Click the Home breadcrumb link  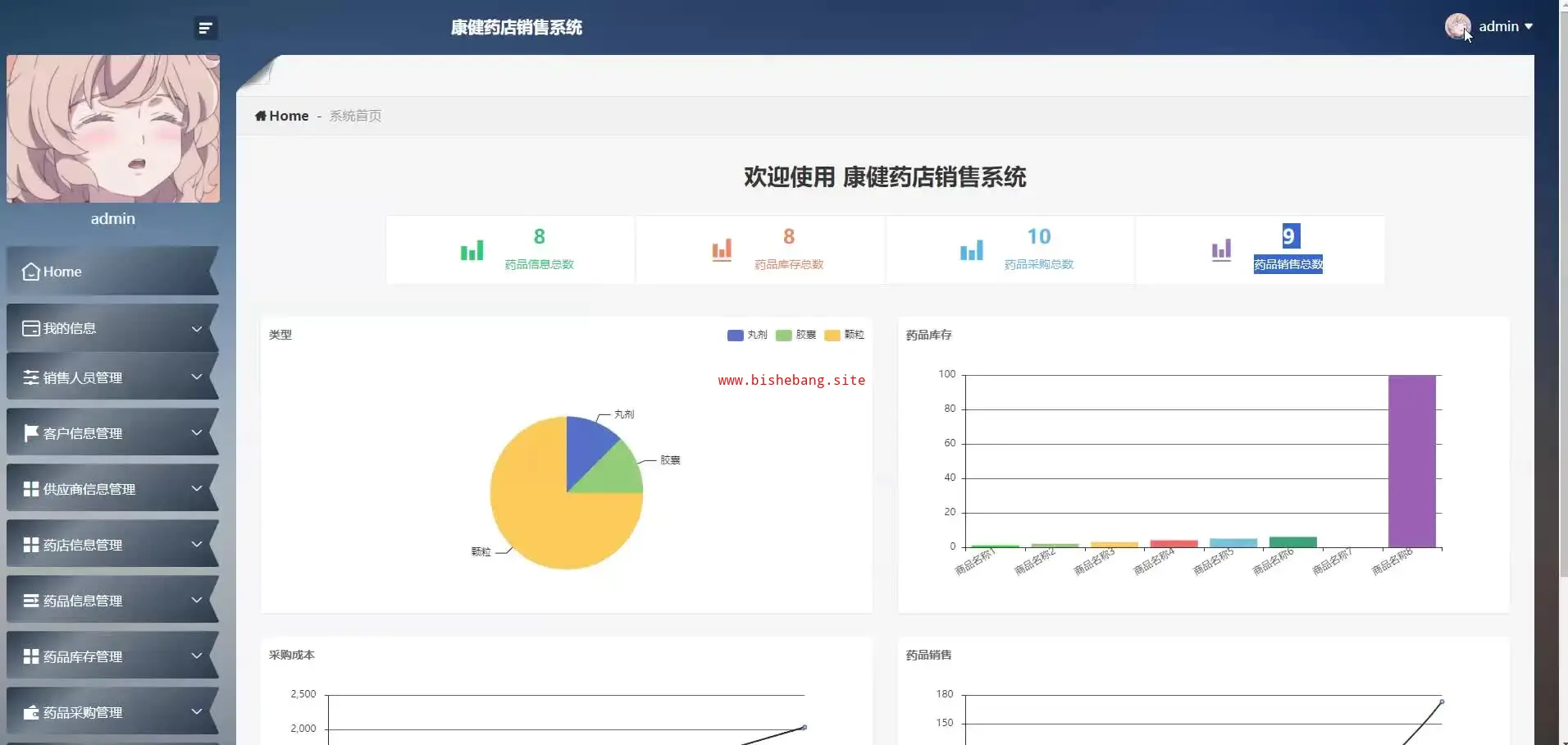[289, 116]
